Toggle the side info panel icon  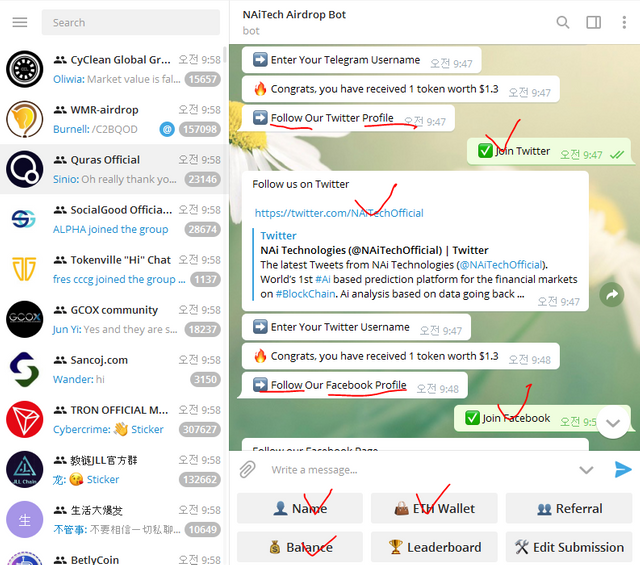pyautogui.click(x=593, y=22)
